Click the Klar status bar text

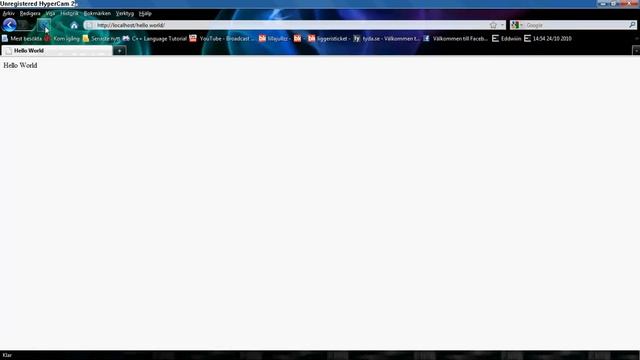(x=7, y=355)
